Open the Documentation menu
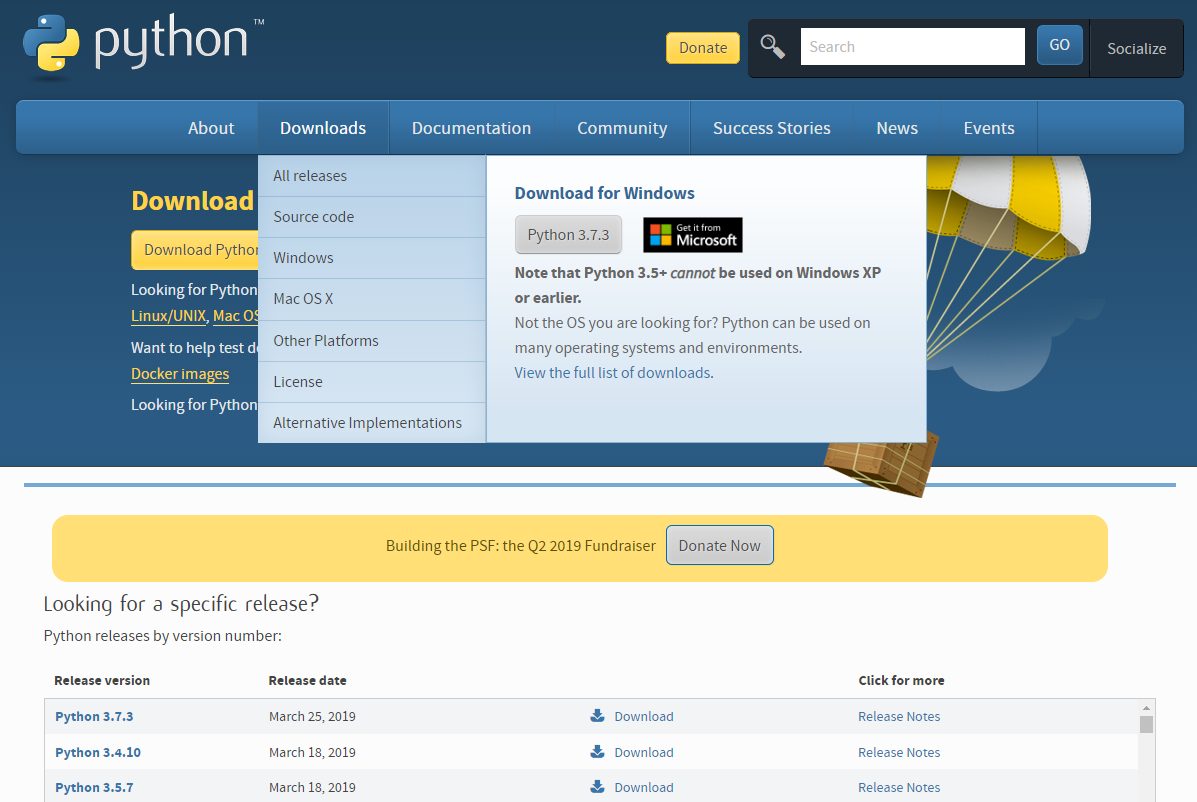The height and width of the screenshot is (802, 1197). coord(471,128)
